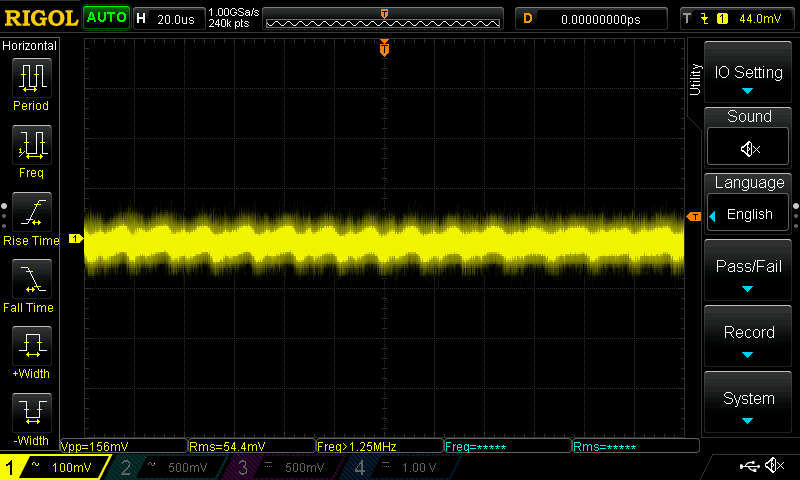Change Language from English
This screenshot has height=480, width=800.
pyautogui.click(x=749, y=213)
